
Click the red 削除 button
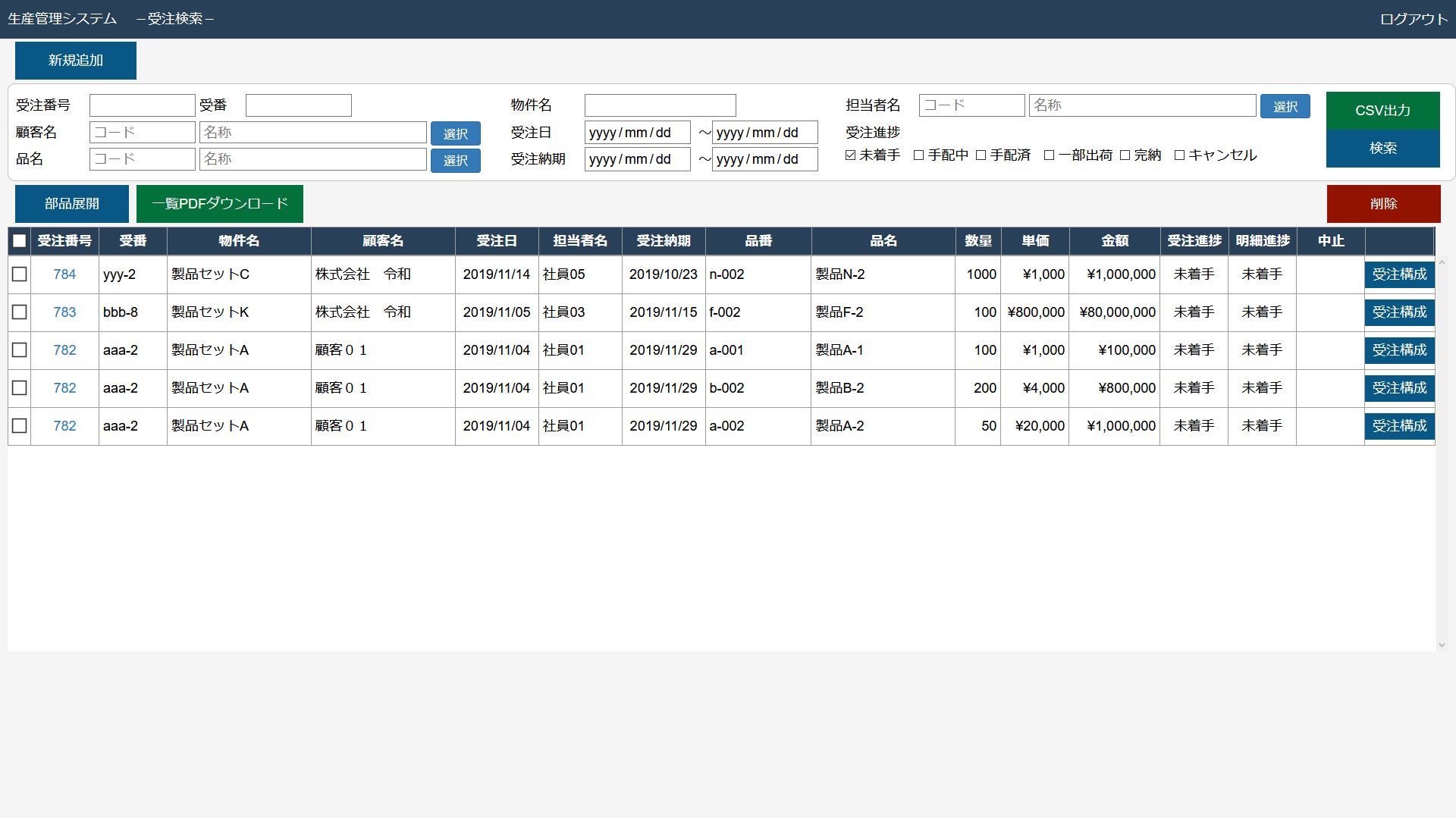click(1383, 204)
